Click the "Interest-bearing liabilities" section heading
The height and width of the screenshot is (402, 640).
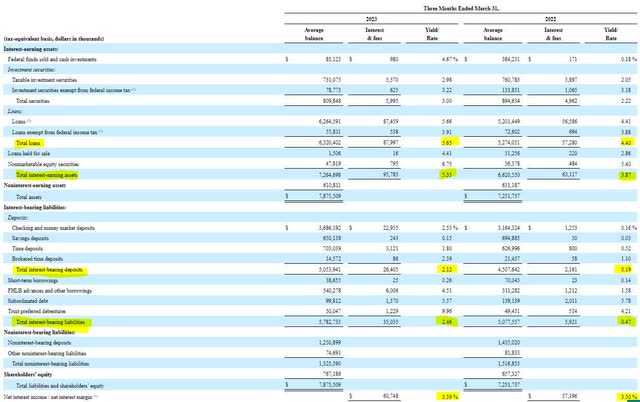[x=35, y=207]
